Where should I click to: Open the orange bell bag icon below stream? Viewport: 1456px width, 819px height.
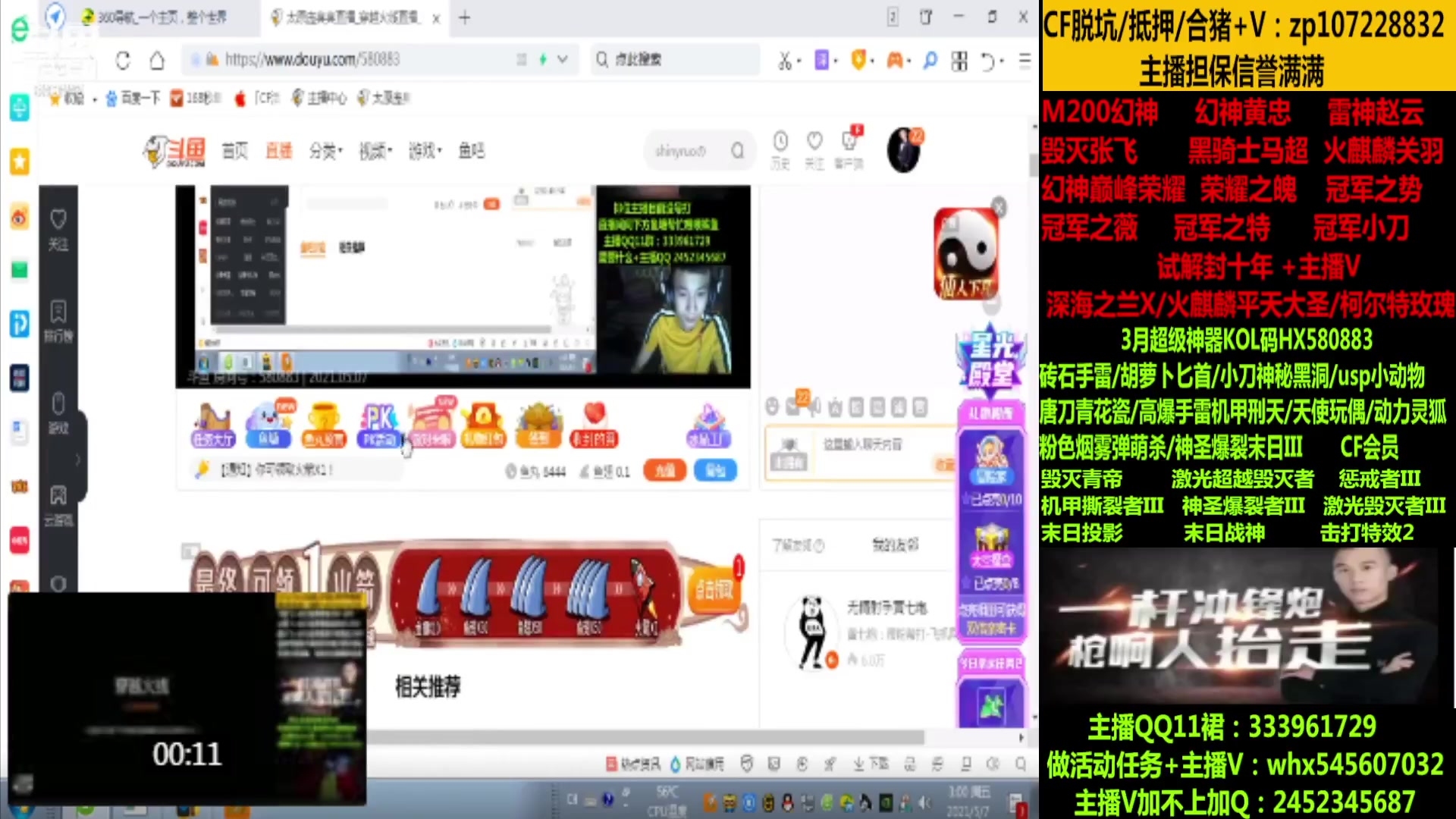(483, 424)
